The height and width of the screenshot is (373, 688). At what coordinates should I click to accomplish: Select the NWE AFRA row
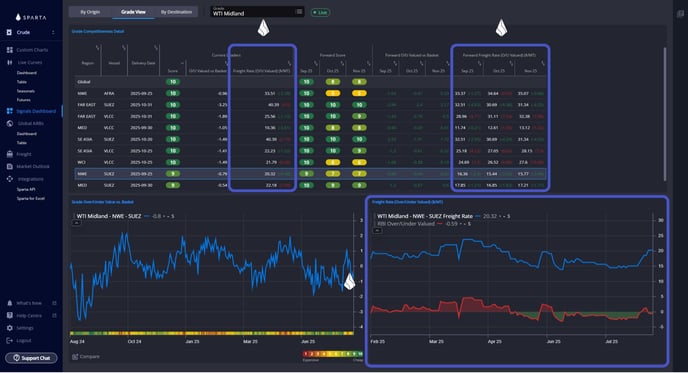click(x=310, y=93)
